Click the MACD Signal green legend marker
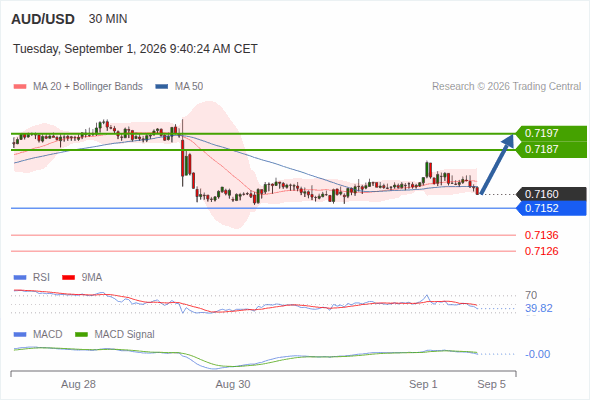590x400 pixels. [81, 335]
